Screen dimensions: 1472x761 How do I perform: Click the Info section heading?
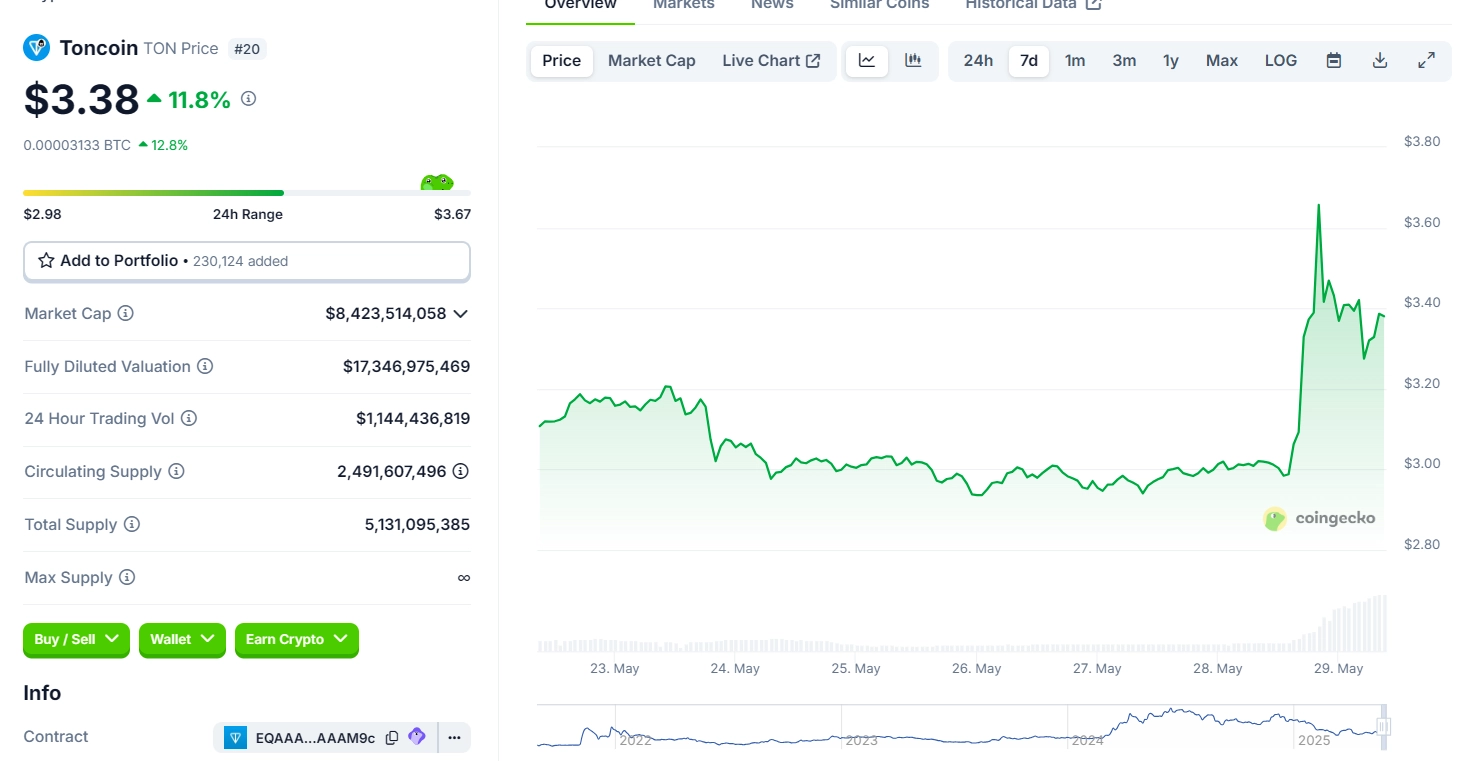coord(42,693)
